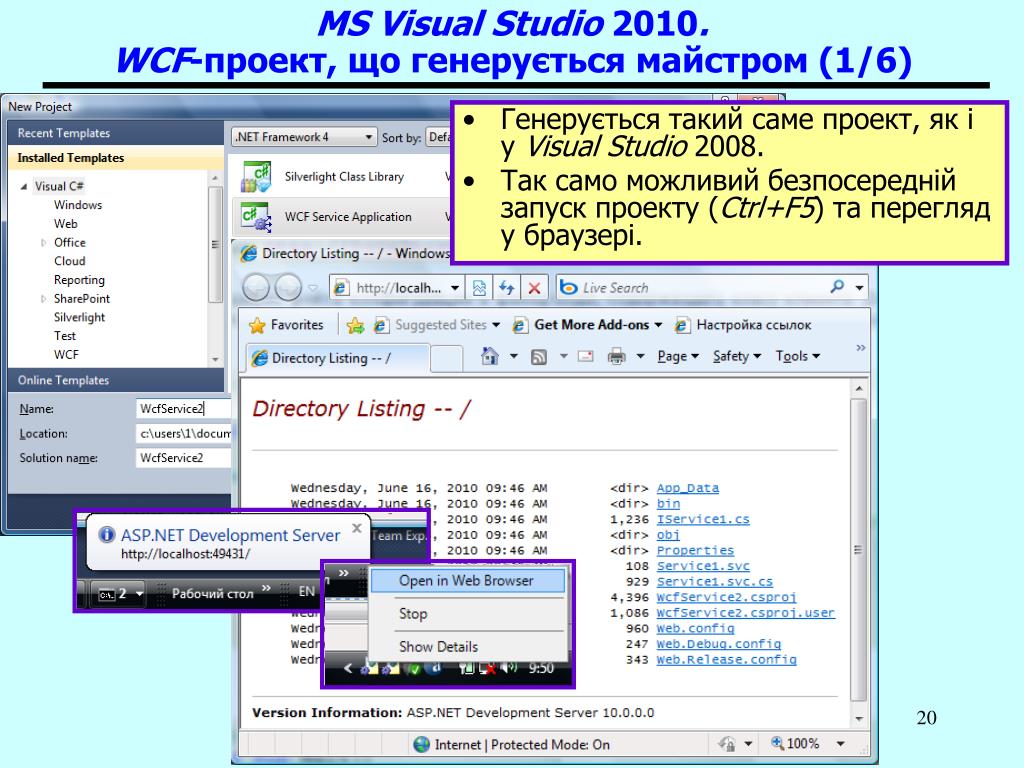
Task: Click the Solution name input field
Action: coord(184,458)
